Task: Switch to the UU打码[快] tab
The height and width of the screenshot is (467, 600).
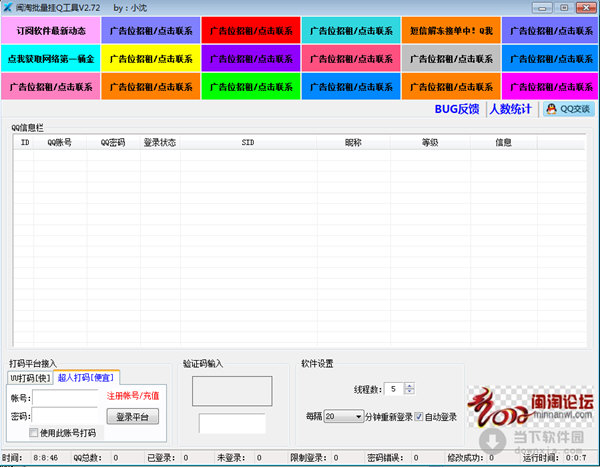Action: pos(30,378)
